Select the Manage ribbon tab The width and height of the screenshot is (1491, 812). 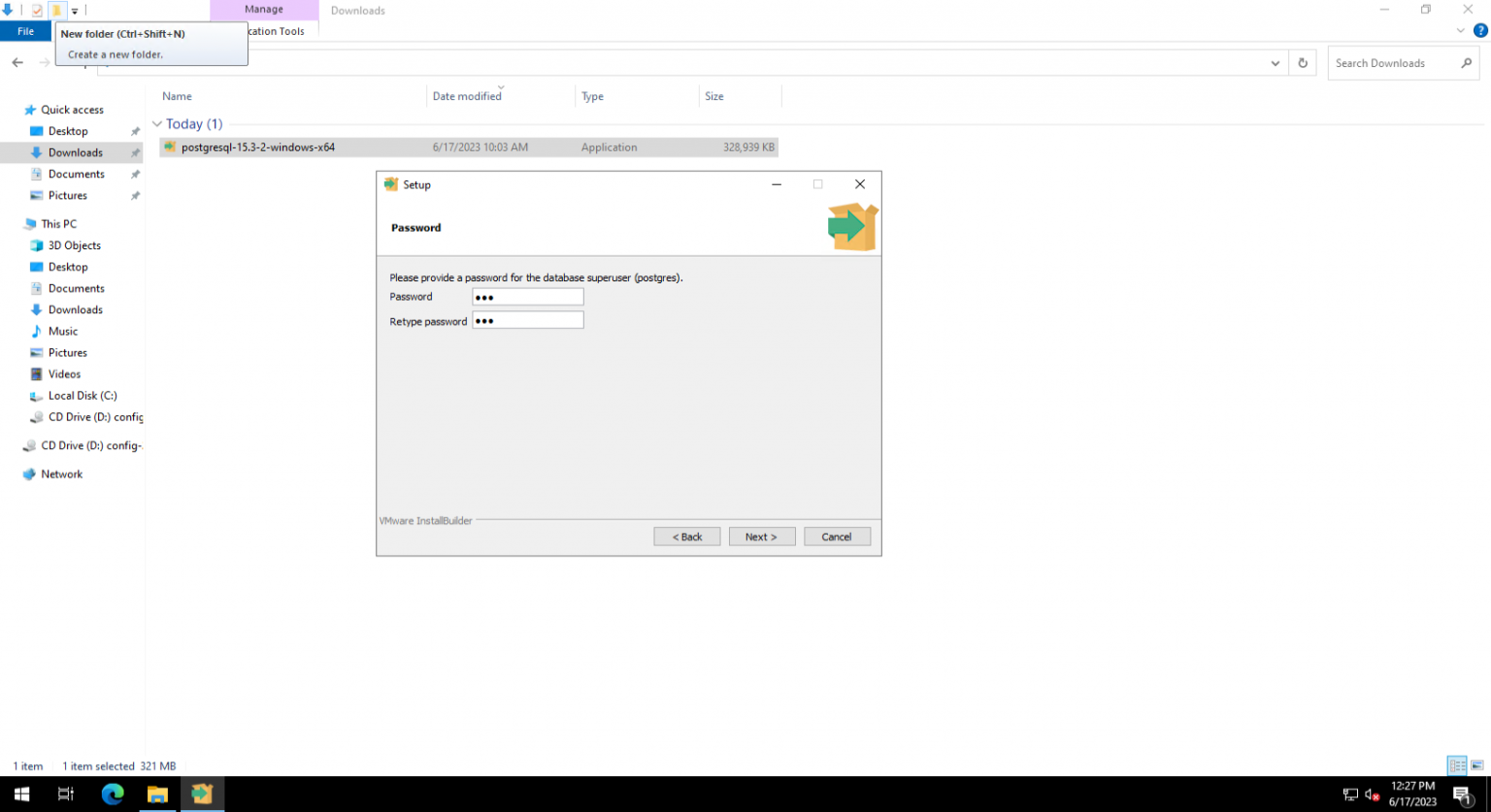click(x=264, y=10)
